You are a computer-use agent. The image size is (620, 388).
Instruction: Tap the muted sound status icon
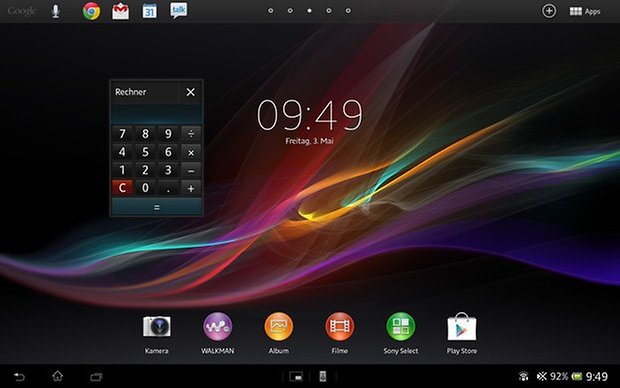tap(542, 376)
